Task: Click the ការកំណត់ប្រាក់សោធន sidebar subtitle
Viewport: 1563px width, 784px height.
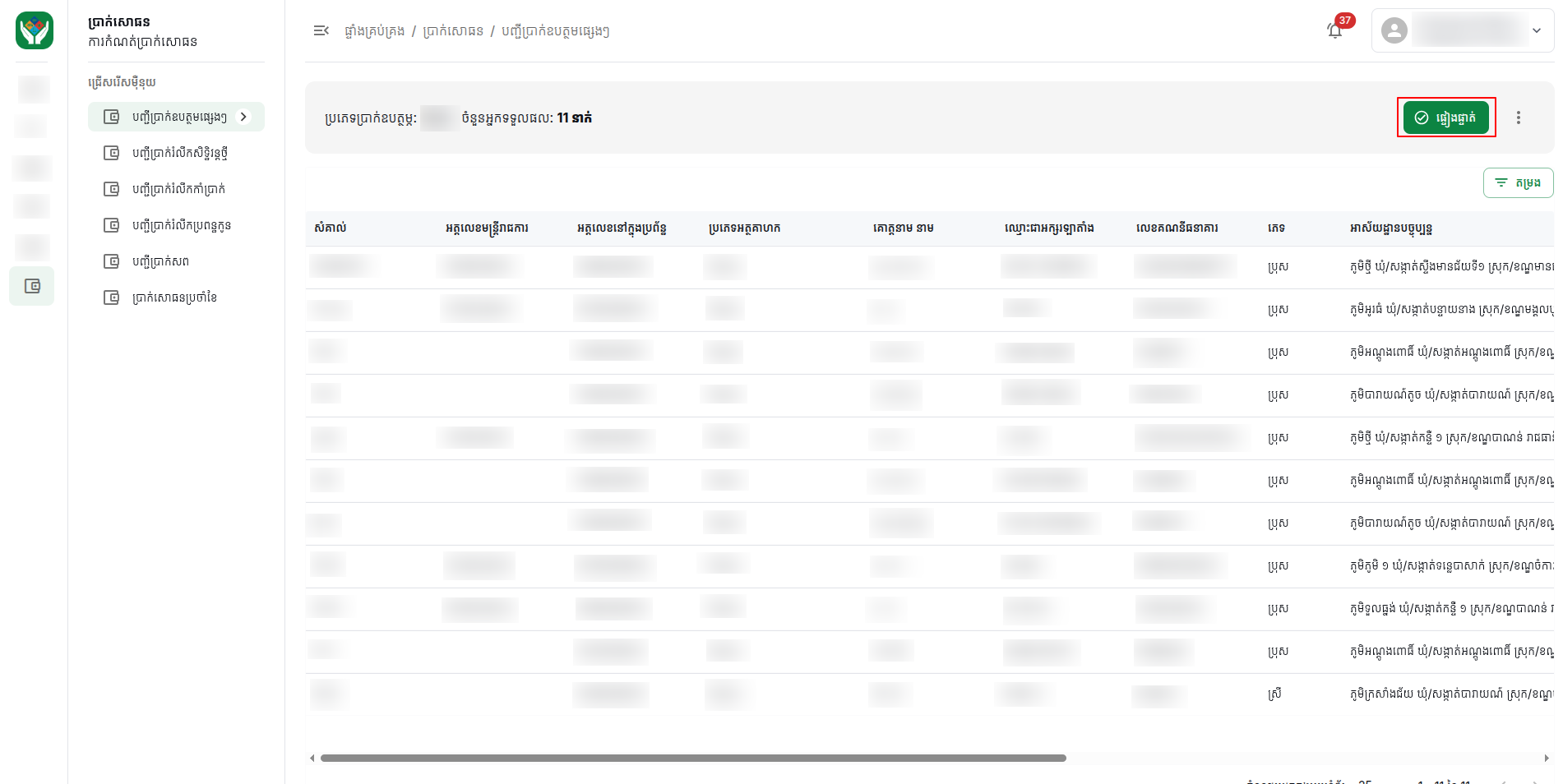Action: [x=142, y=41]
